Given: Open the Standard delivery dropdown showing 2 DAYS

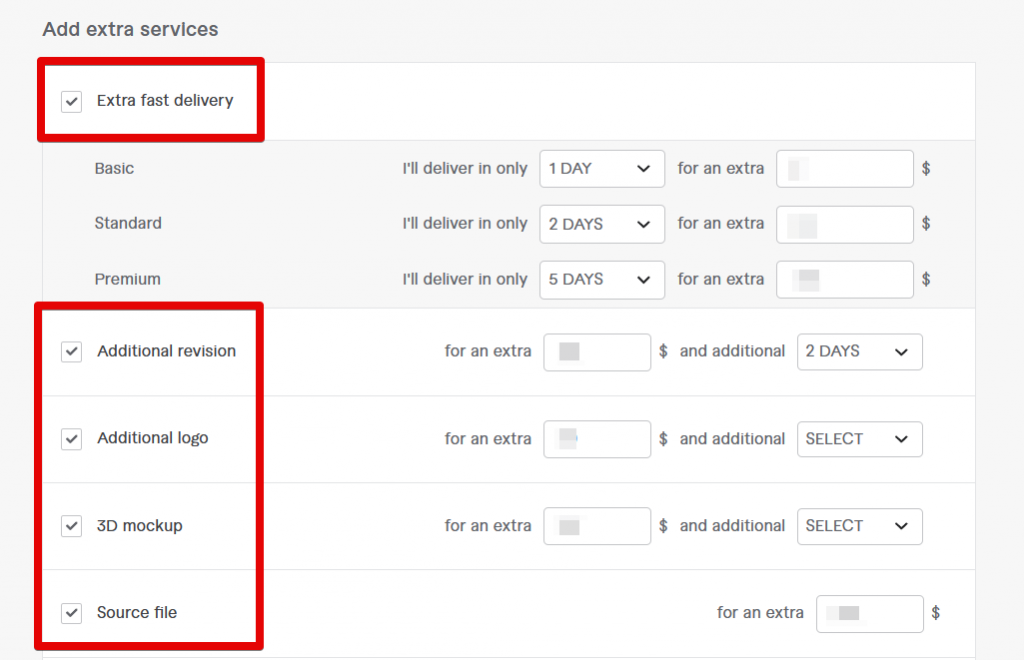Looking at the screenshot, I should point(601,224).
